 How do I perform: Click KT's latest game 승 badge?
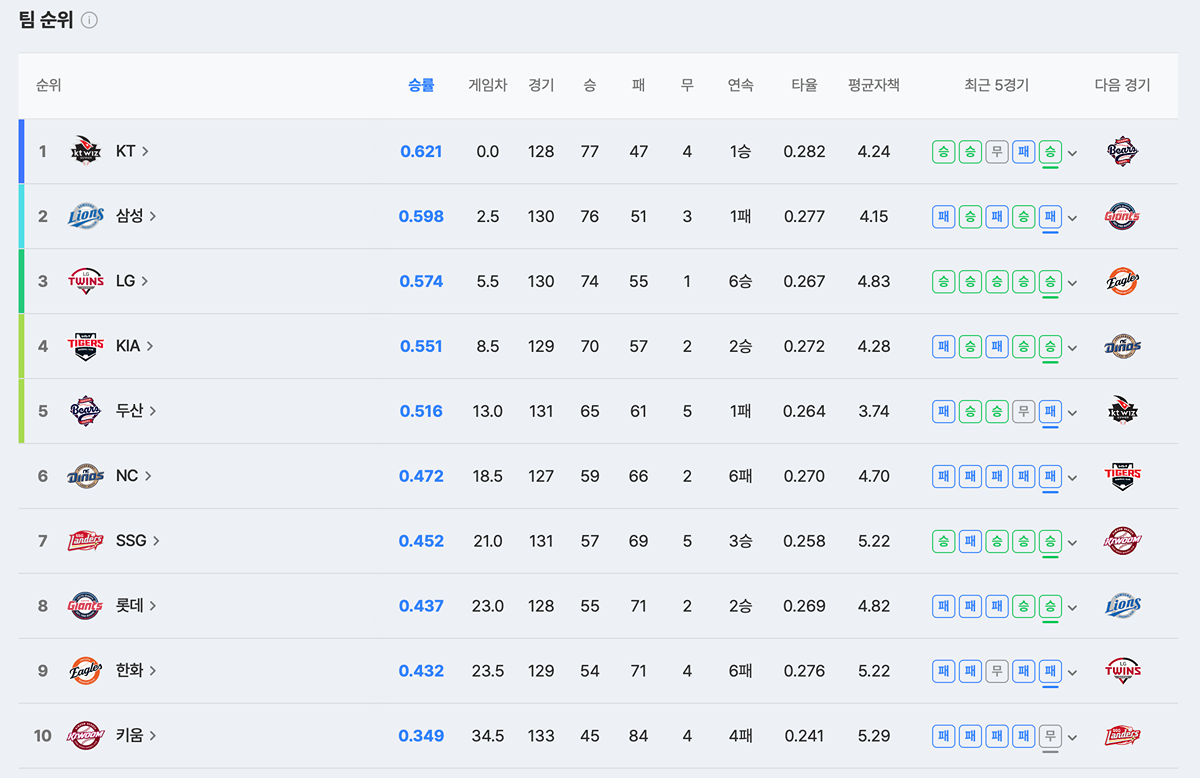coord(1050,152)
